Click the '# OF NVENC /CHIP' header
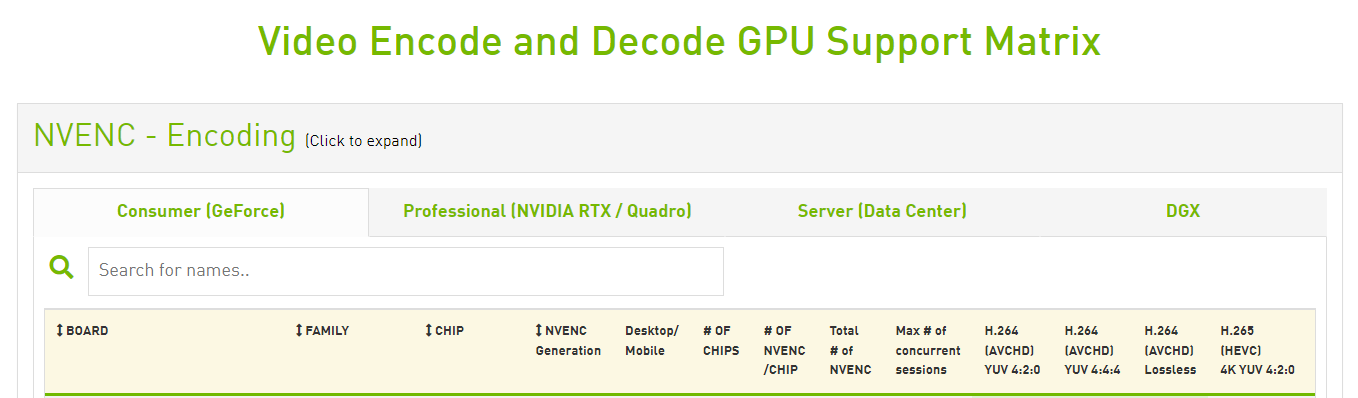Viewport: 1358px width, 398px height. [x=785, y=350]
